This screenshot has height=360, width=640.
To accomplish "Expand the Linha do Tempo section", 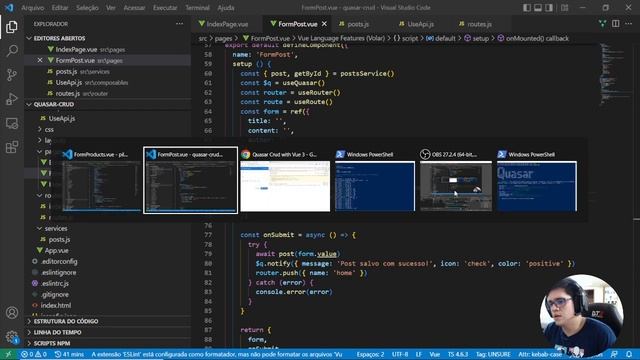I will tap(57, 332).
